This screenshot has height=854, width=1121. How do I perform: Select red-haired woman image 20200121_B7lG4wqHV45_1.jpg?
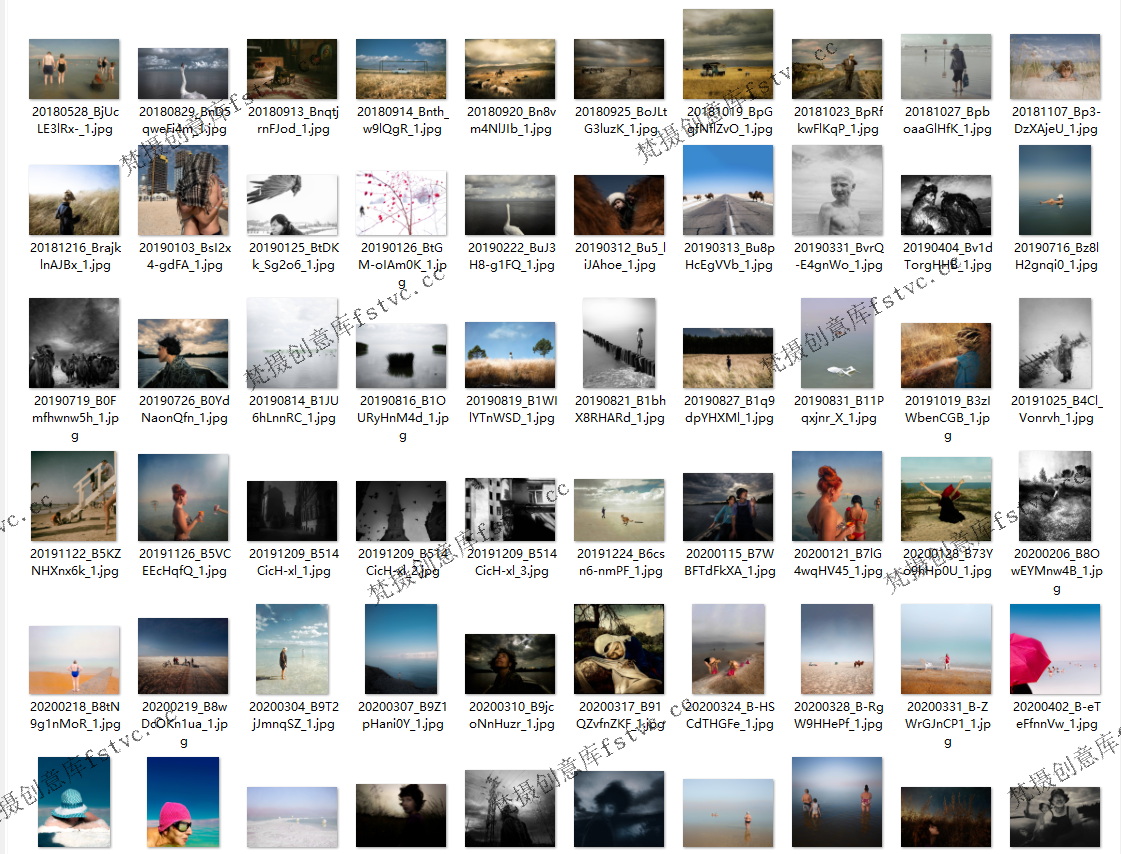coord(837,496)
